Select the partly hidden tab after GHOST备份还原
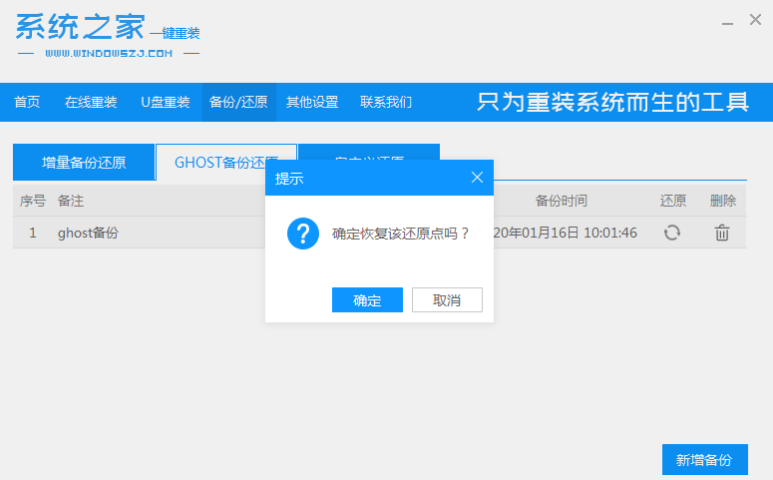The image size is (773, 480). pos(369,152)
